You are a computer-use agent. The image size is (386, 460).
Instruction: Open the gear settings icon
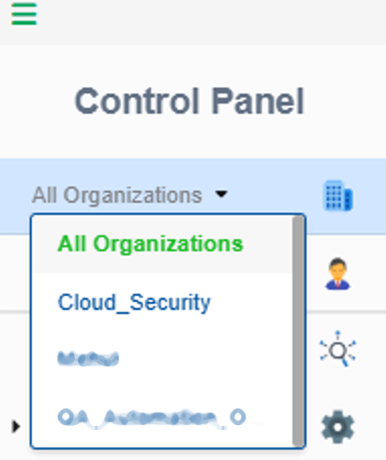click(x=338, y=426)
